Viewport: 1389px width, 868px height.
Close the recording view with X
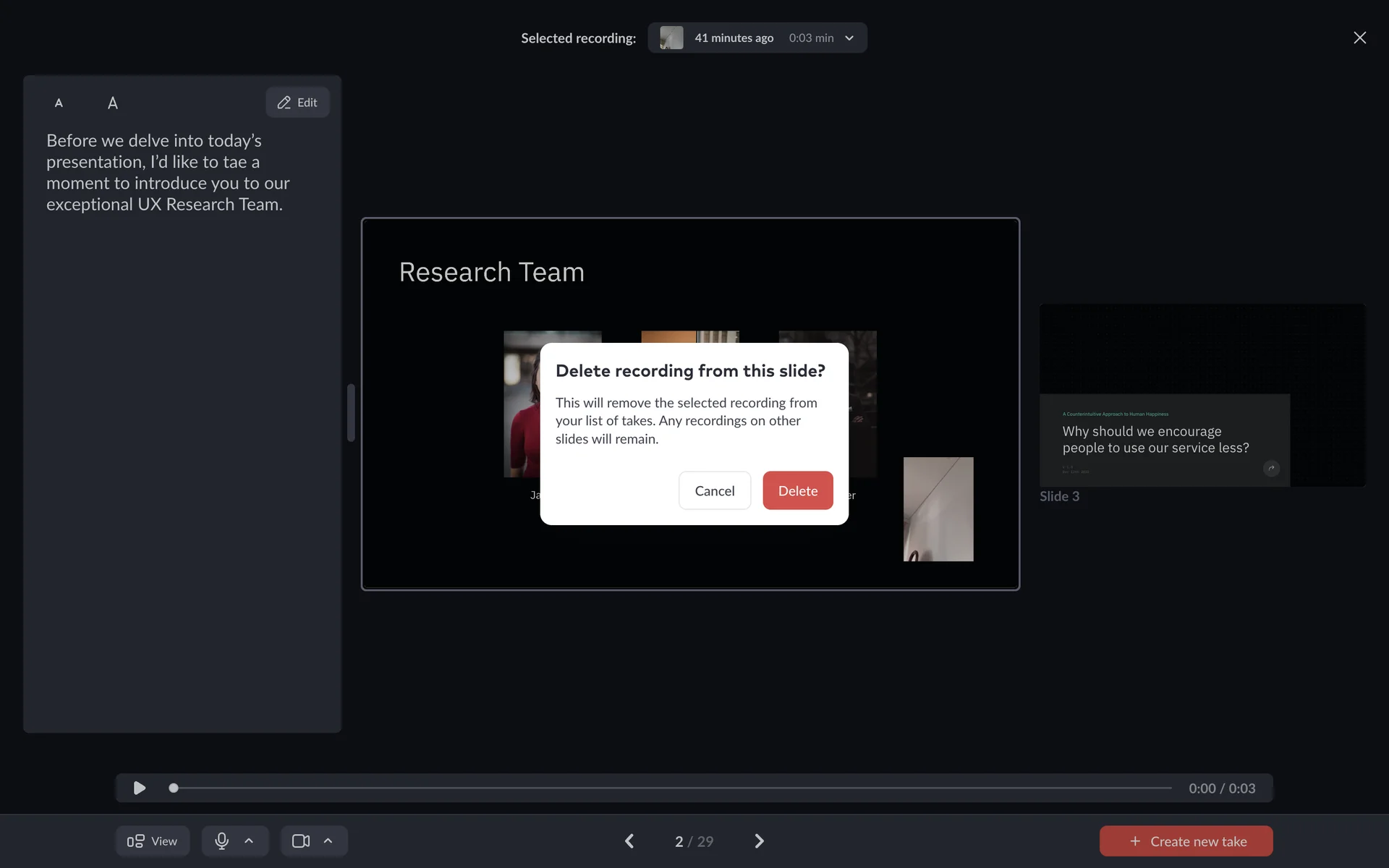(x=1359, y=38)
